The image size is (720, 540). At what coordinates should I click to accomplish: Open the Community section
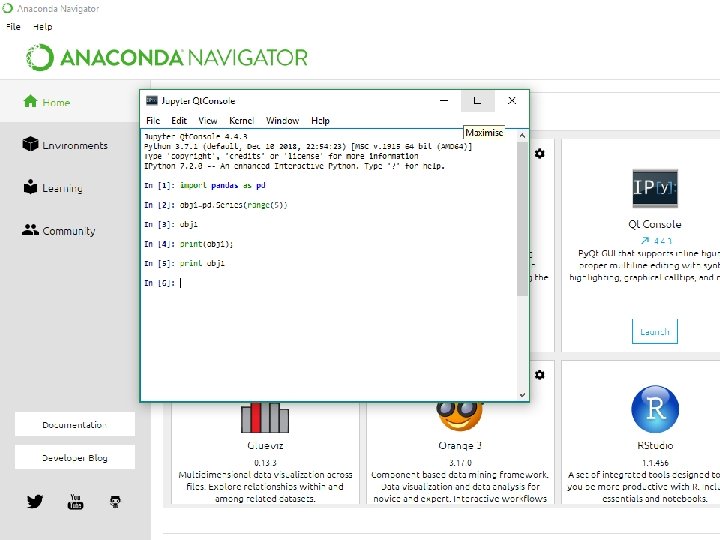pos(59,231)
